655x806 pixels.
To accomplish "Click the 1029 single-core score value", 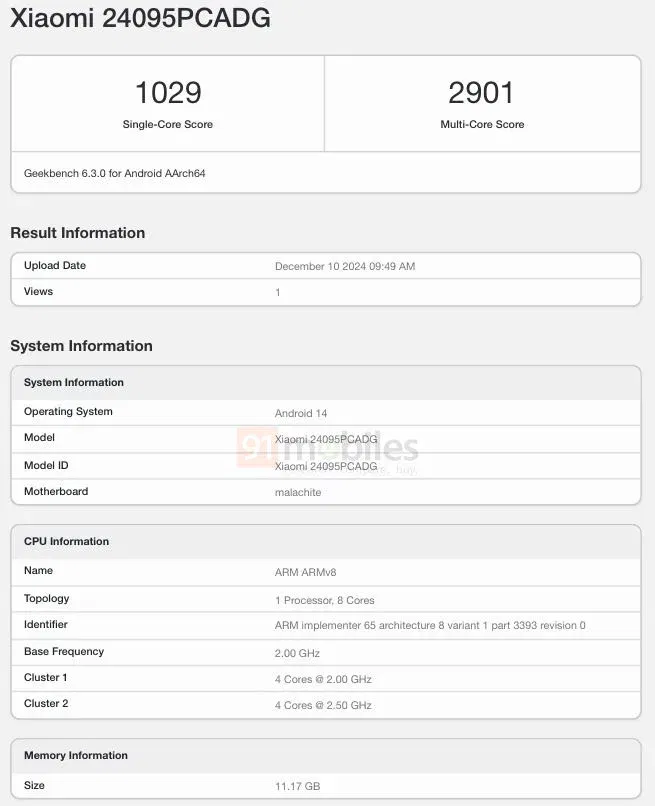I will (x=168, y=93).
